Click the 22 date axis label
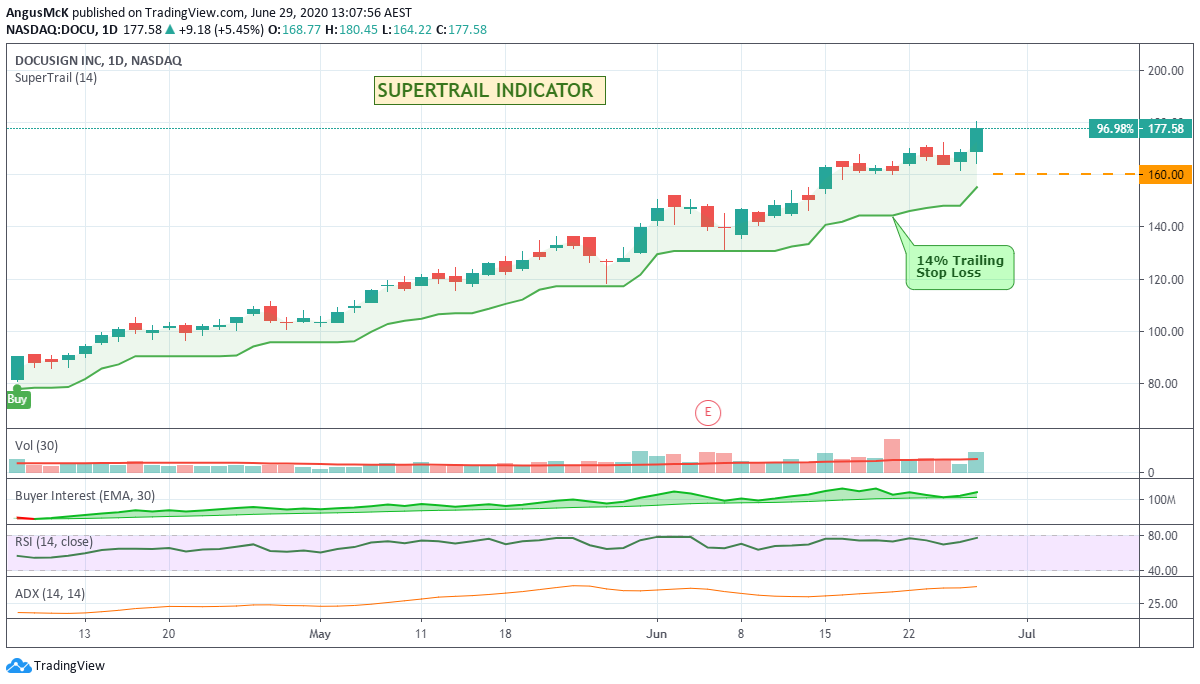This screenshot has width=1200, height=684. (909, 633)
